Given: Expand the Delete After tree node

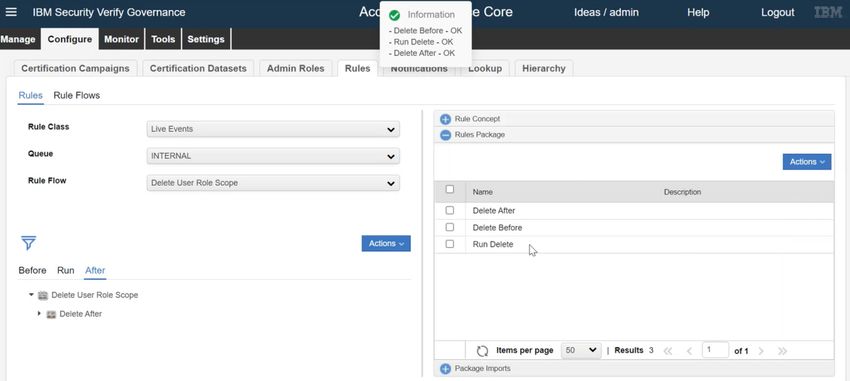Looking at the screenshot, I should 39,314.
